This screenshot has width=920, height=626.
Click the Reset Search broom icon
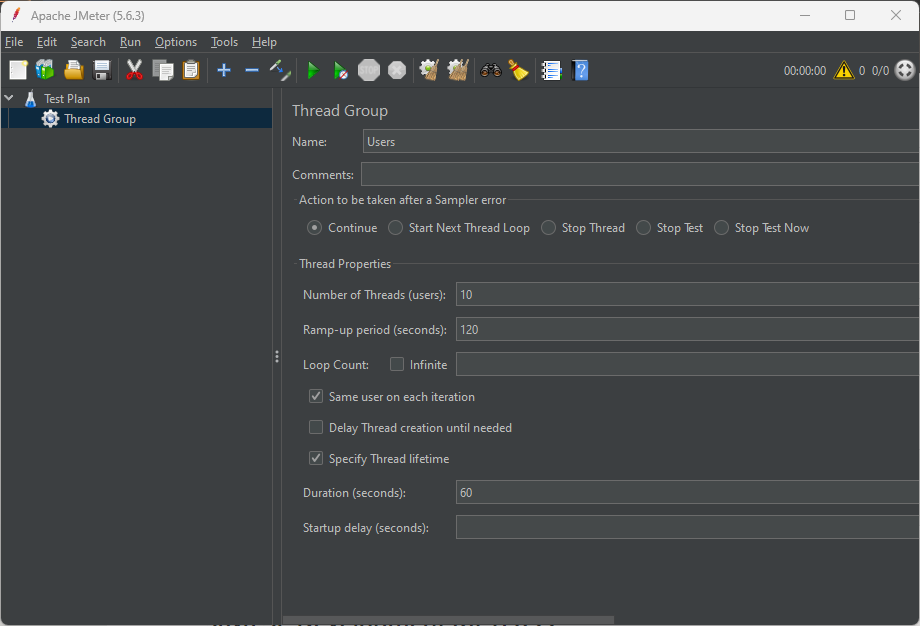(x=519, y=70)
